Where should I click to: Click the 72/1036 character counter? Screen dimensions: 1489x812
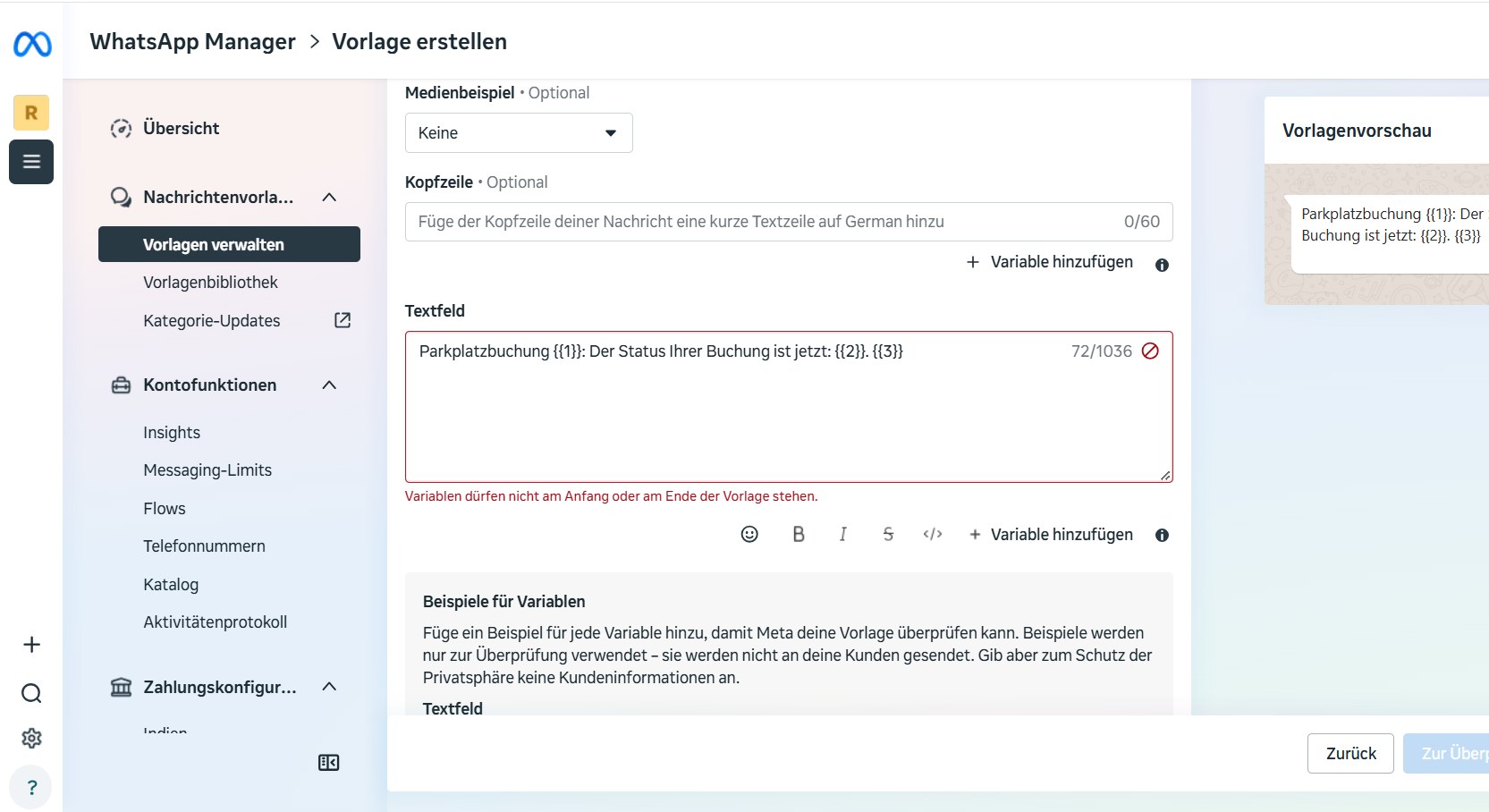[1102, 351]
